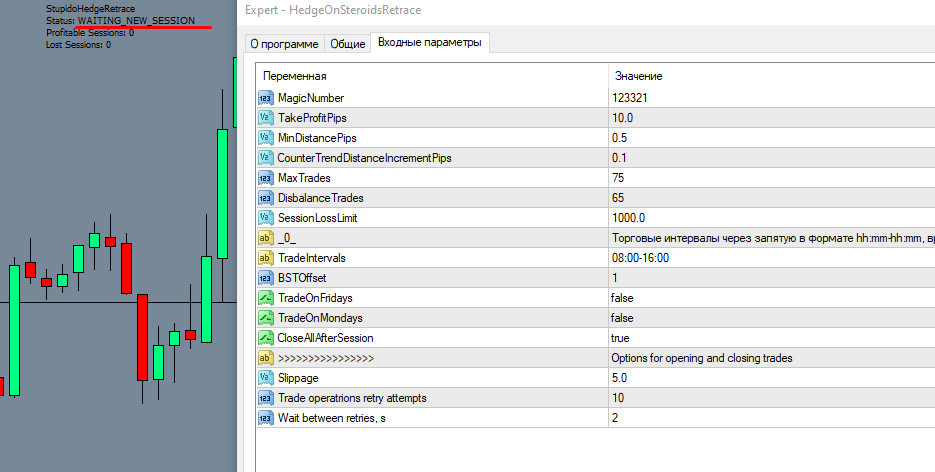The height and width of the screenshot is (472, 935).
Task: Select the MinDistancePips value 0.5
Action: pyautogui.click(x=620, y=138)
